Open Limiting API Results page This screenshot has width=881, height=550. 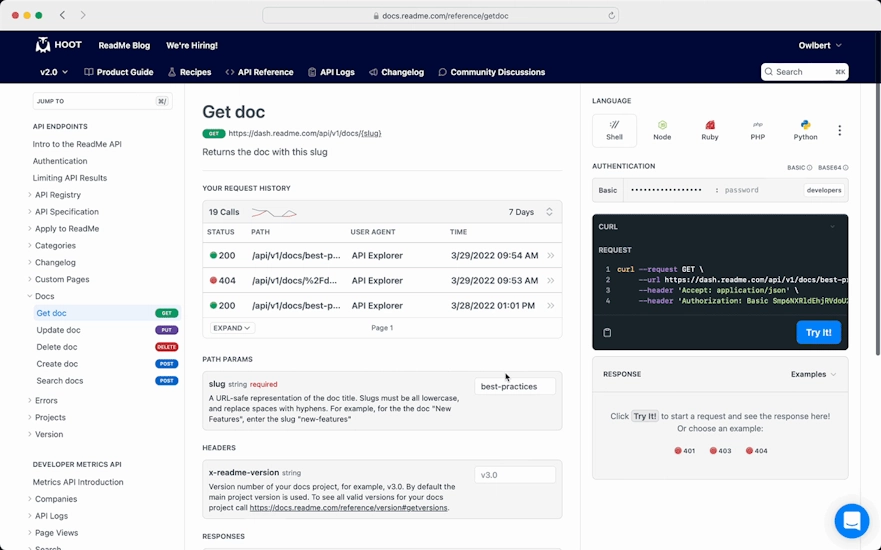(70, 178)
